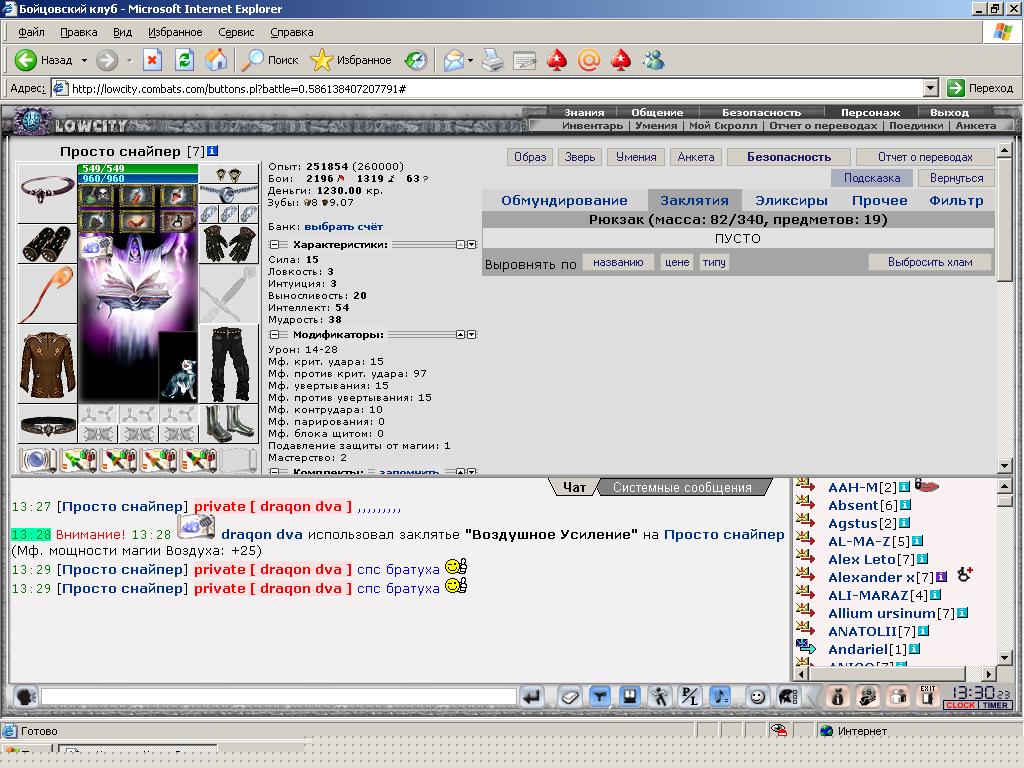Switch to the Заклятия tab

694,200
